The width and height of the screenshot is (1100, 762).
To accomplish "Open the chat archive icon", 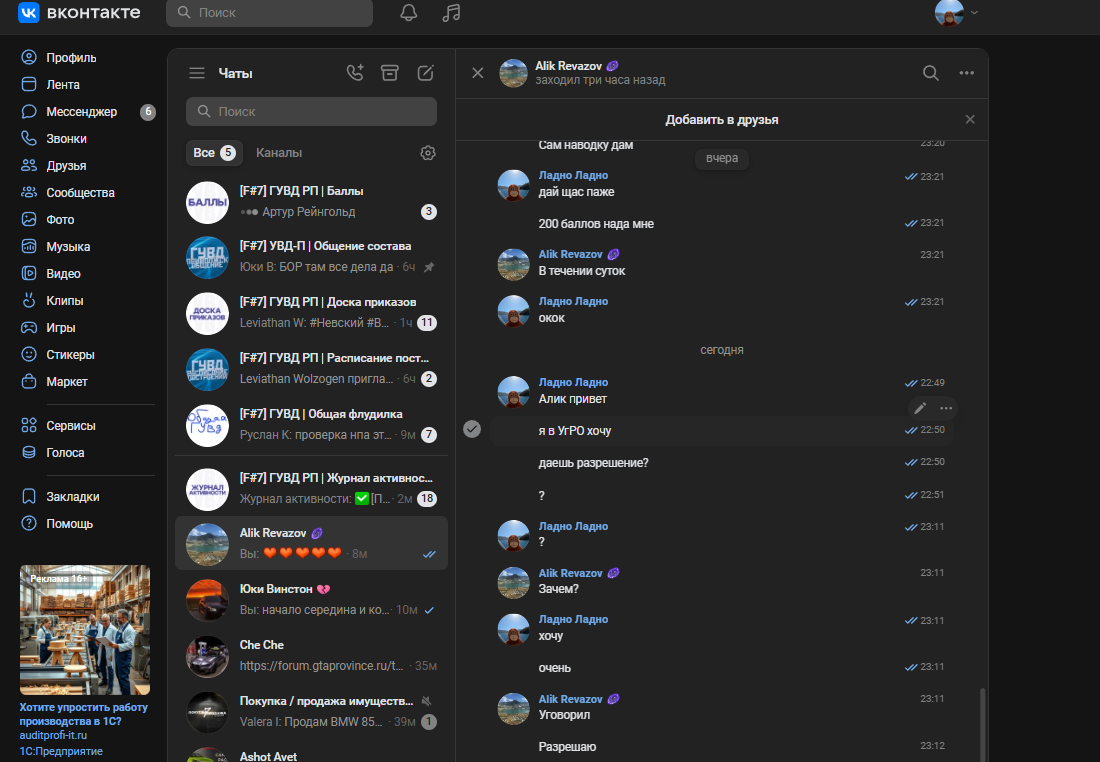I will tap(390, 73).
